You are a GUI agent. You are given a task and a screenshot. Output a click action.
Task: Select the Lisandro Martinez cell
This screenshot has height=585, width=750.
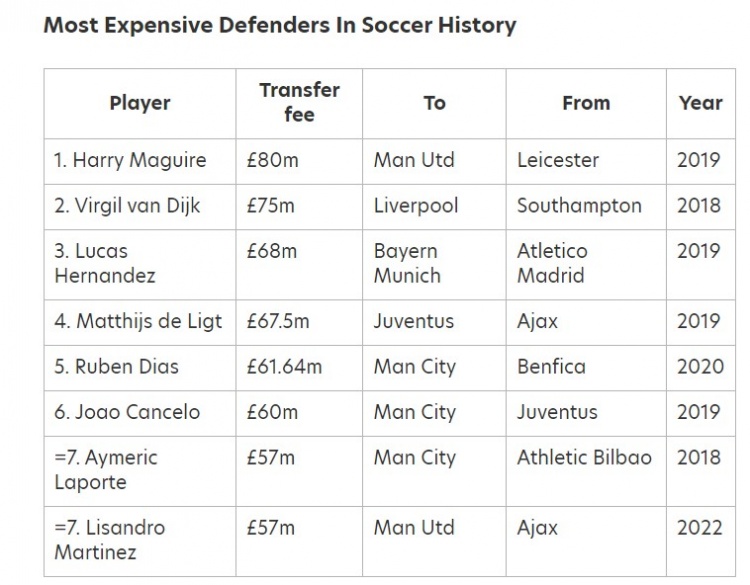point(110,538)
